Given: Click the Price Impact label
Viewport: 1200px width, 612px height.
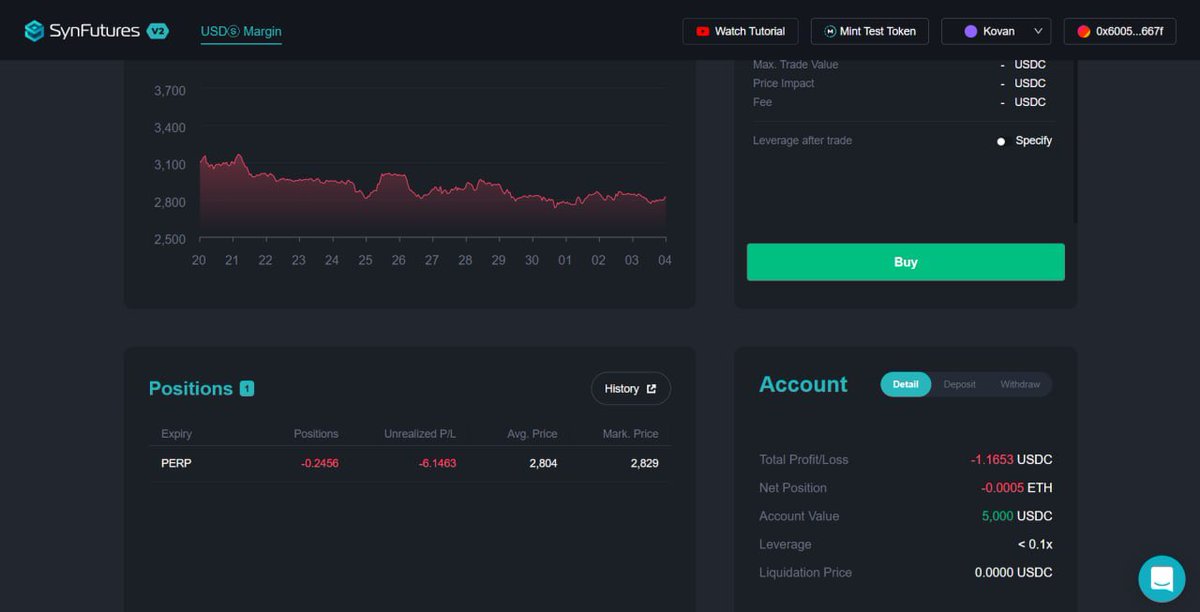Looking at the screenshot, I should (x=783, y=83).
